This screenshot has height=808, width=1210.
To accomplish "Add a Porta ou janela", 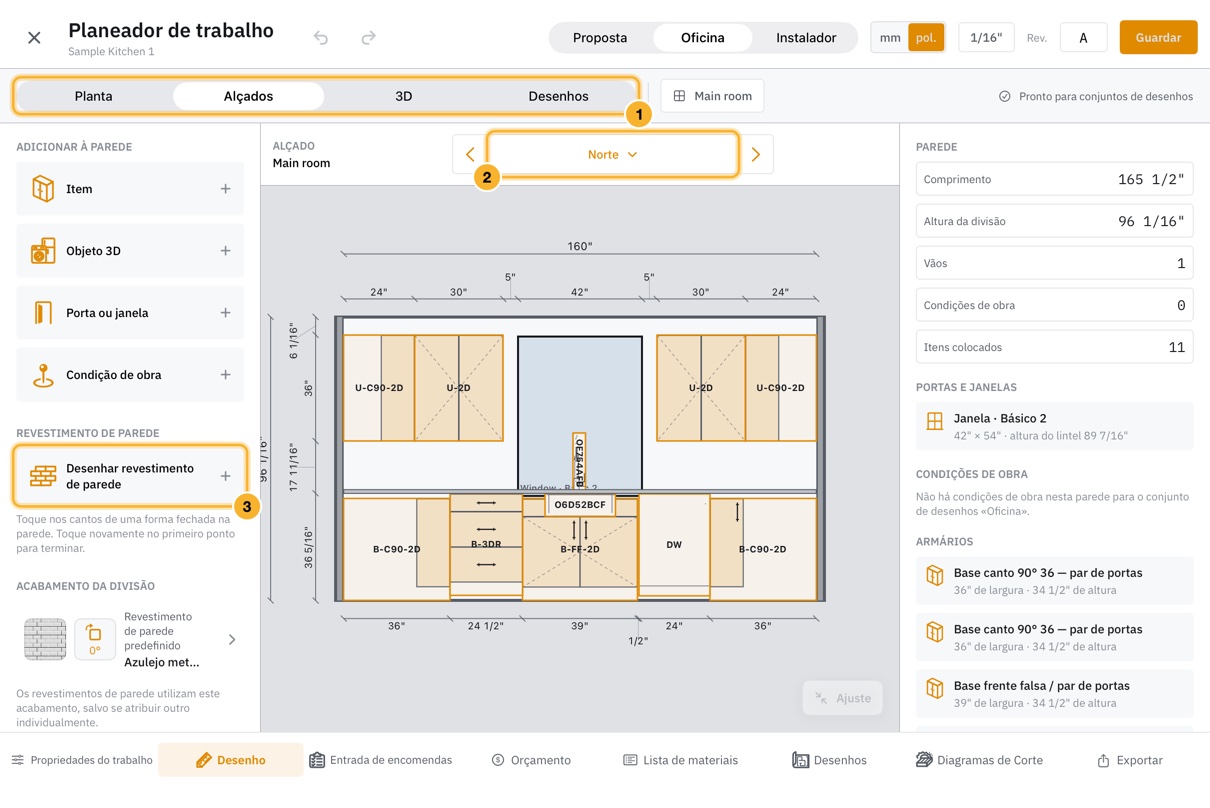I will (130, 313).
